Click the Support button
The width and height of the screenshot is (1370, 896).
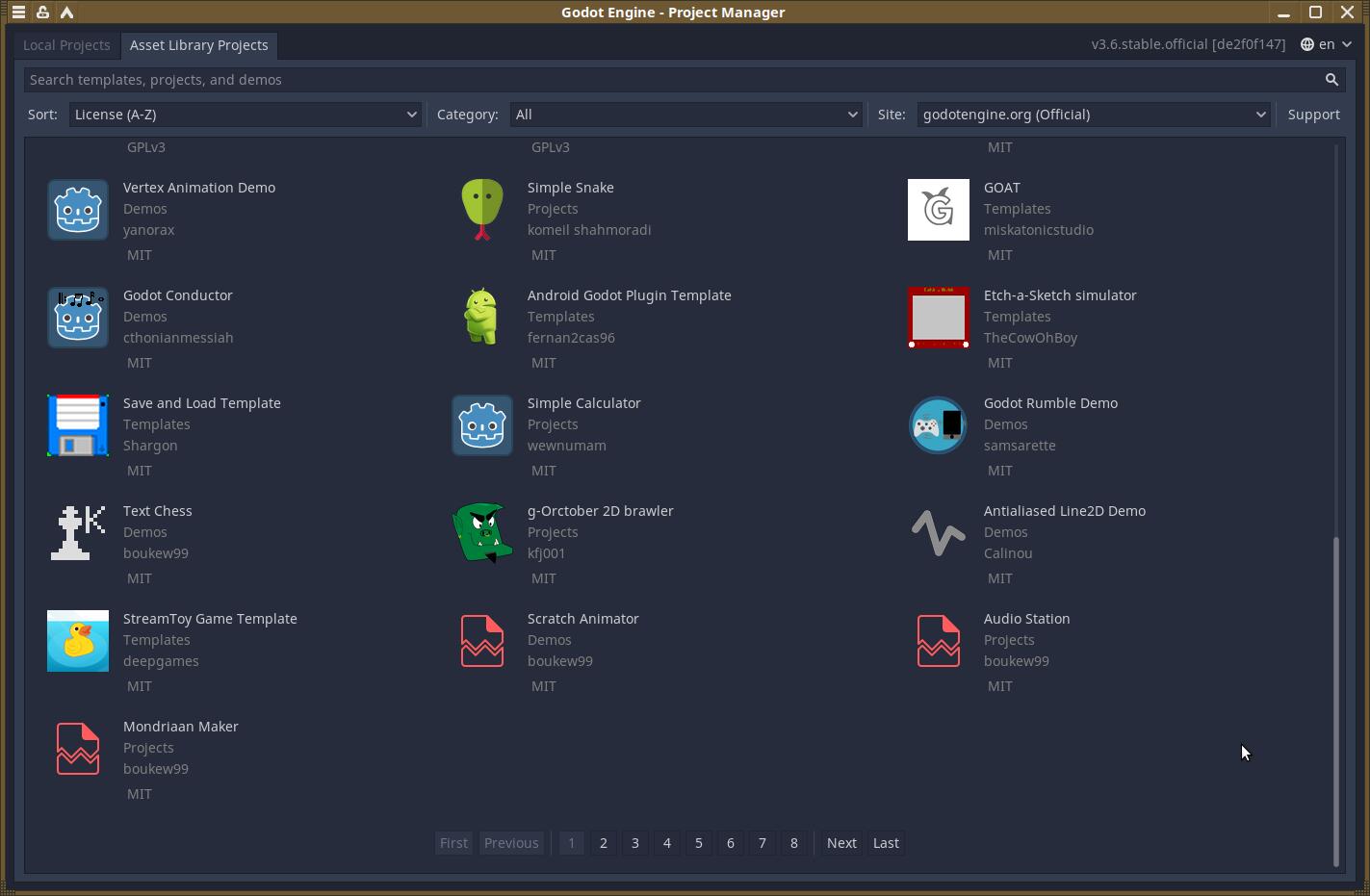(1313, 115)
